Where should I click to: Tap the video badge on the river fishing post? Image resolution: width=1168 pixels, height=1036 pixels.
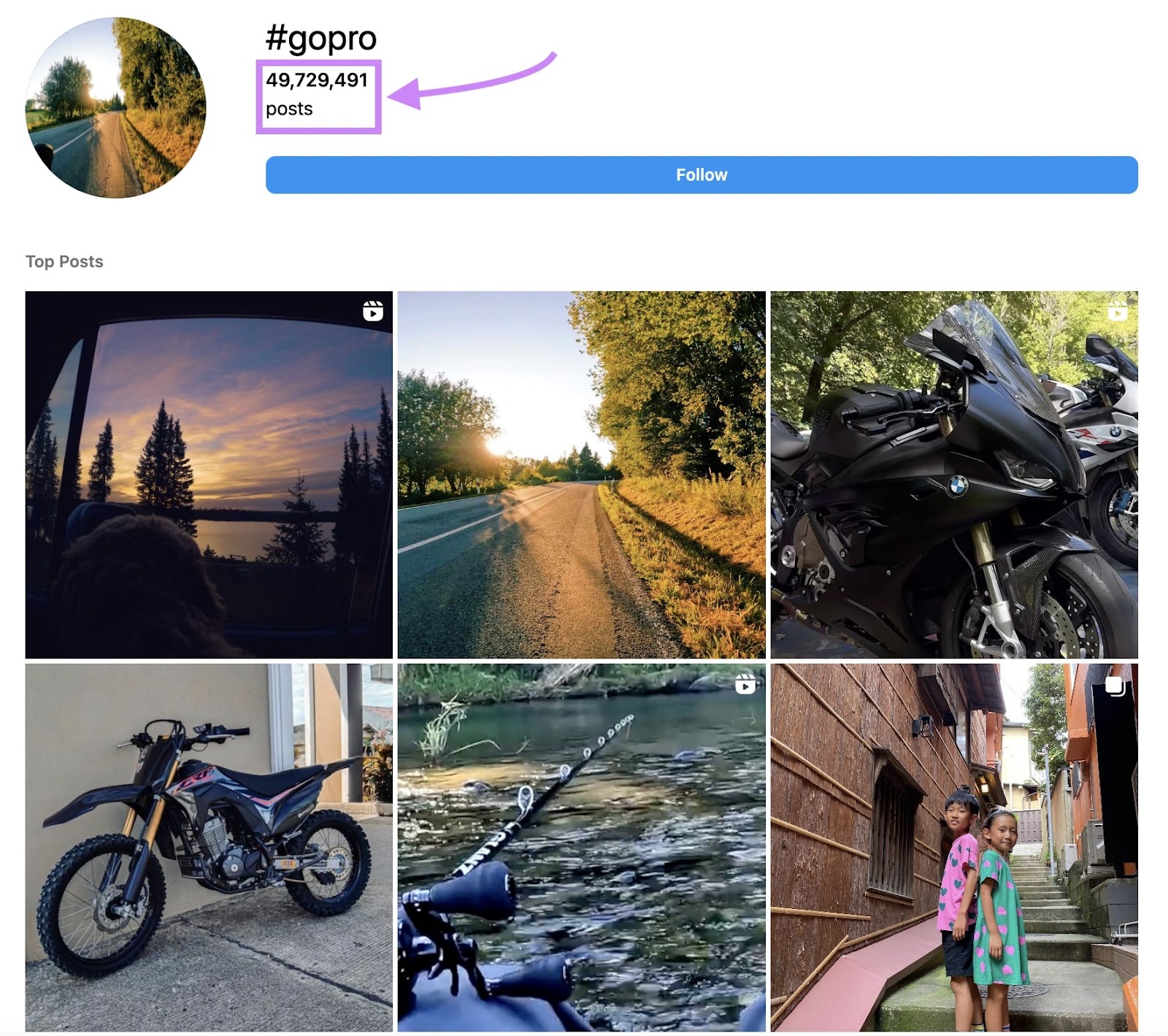point(745,685)
